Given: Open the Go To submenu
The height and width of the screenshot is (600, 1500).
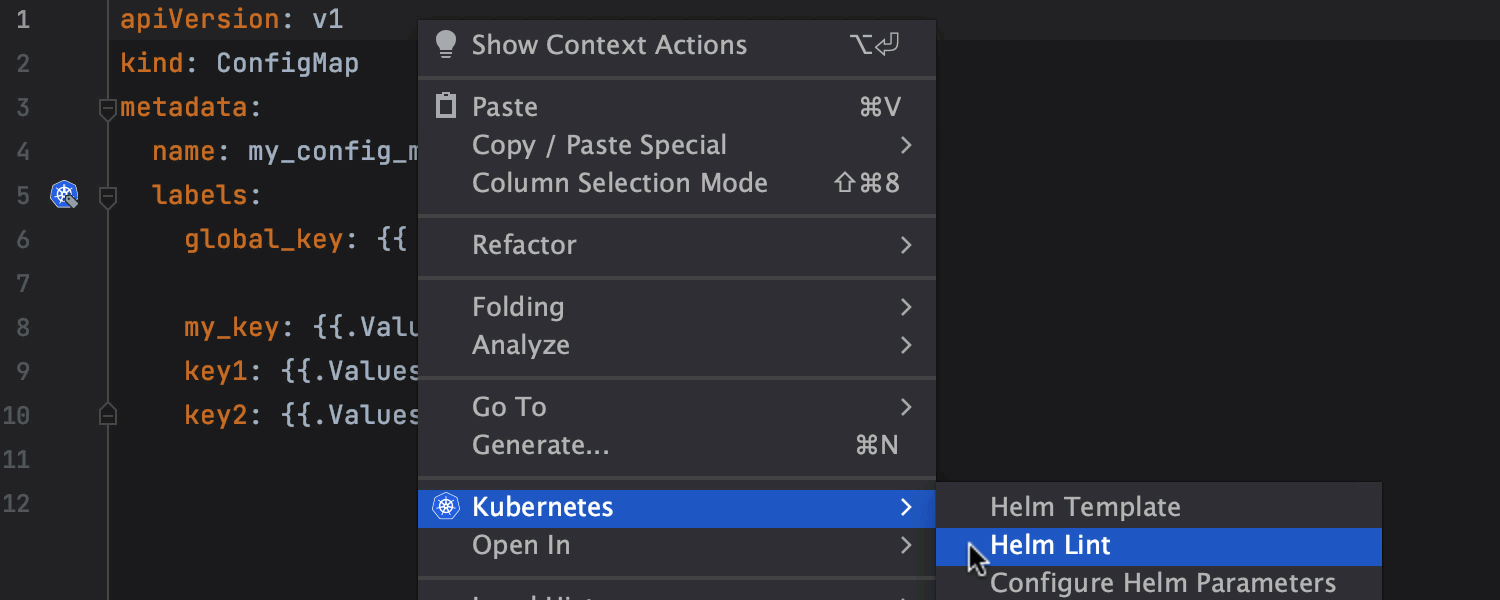Looking at the screenshot, I should point(509,407).
